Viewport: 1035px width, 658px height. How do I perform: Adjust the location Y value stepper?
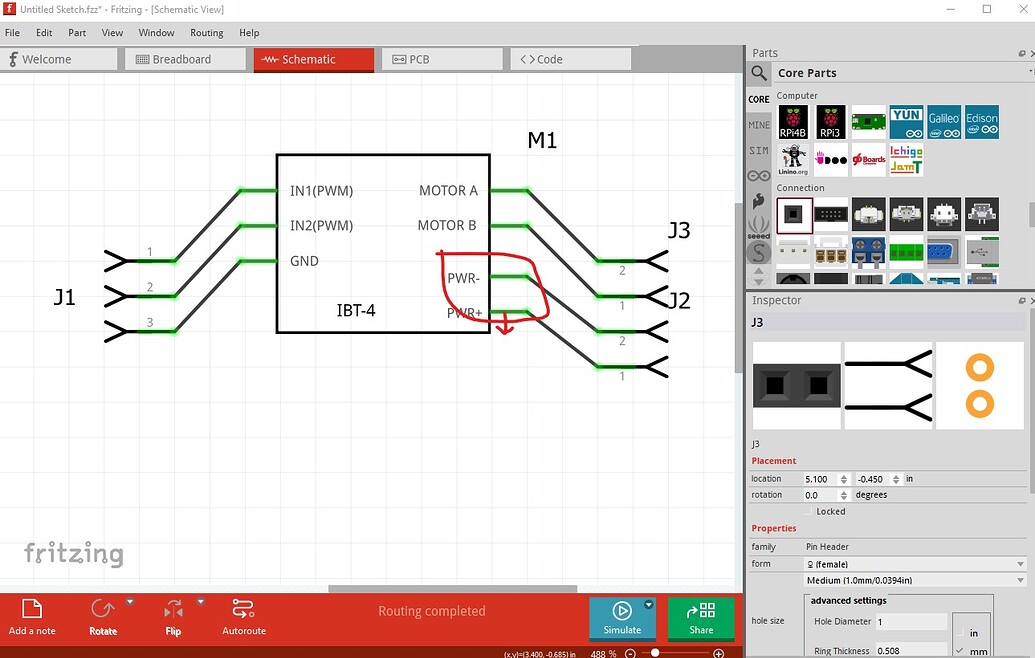click(896, 479)
